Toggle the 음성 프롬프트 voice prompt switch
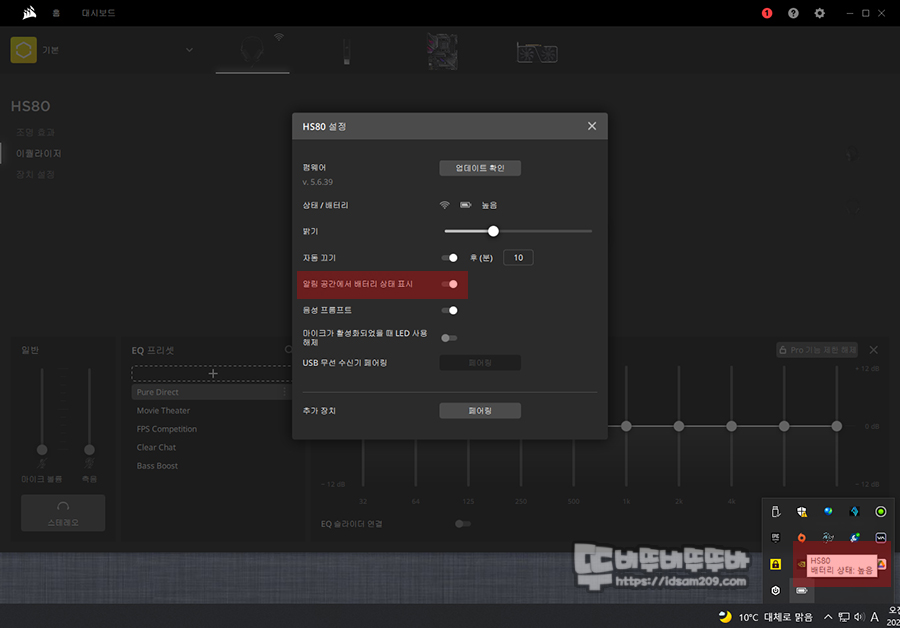Image resolution: width=900 pixels, height=628 pixels. coord(449,311)
